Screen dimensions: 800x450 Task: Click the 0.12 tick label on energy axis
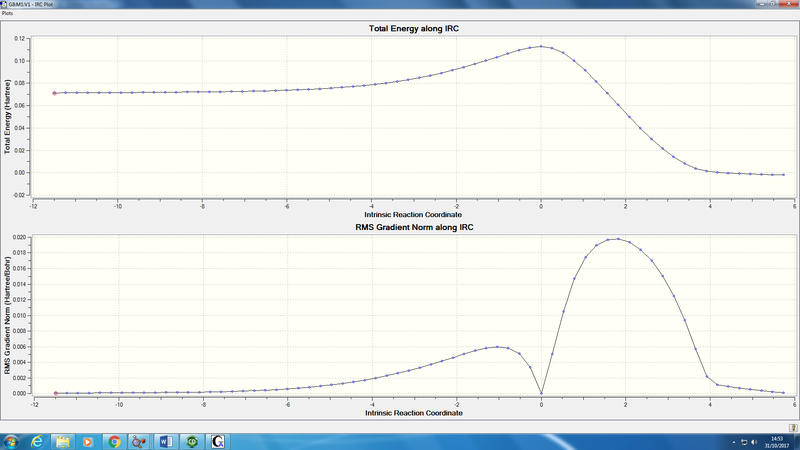click(19, 39)
